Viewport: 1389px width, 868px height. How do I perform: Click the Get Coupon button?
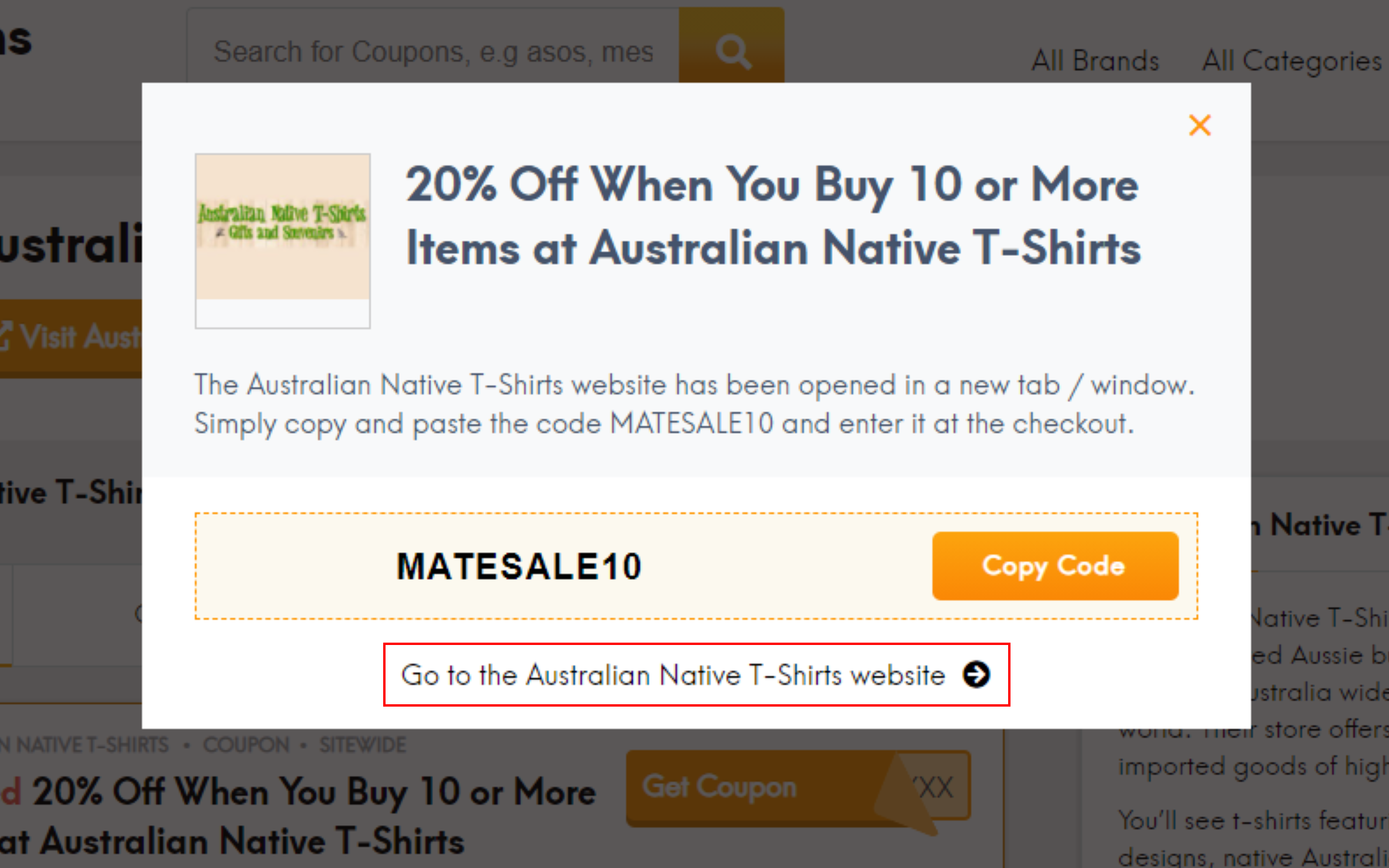point(720,786)
